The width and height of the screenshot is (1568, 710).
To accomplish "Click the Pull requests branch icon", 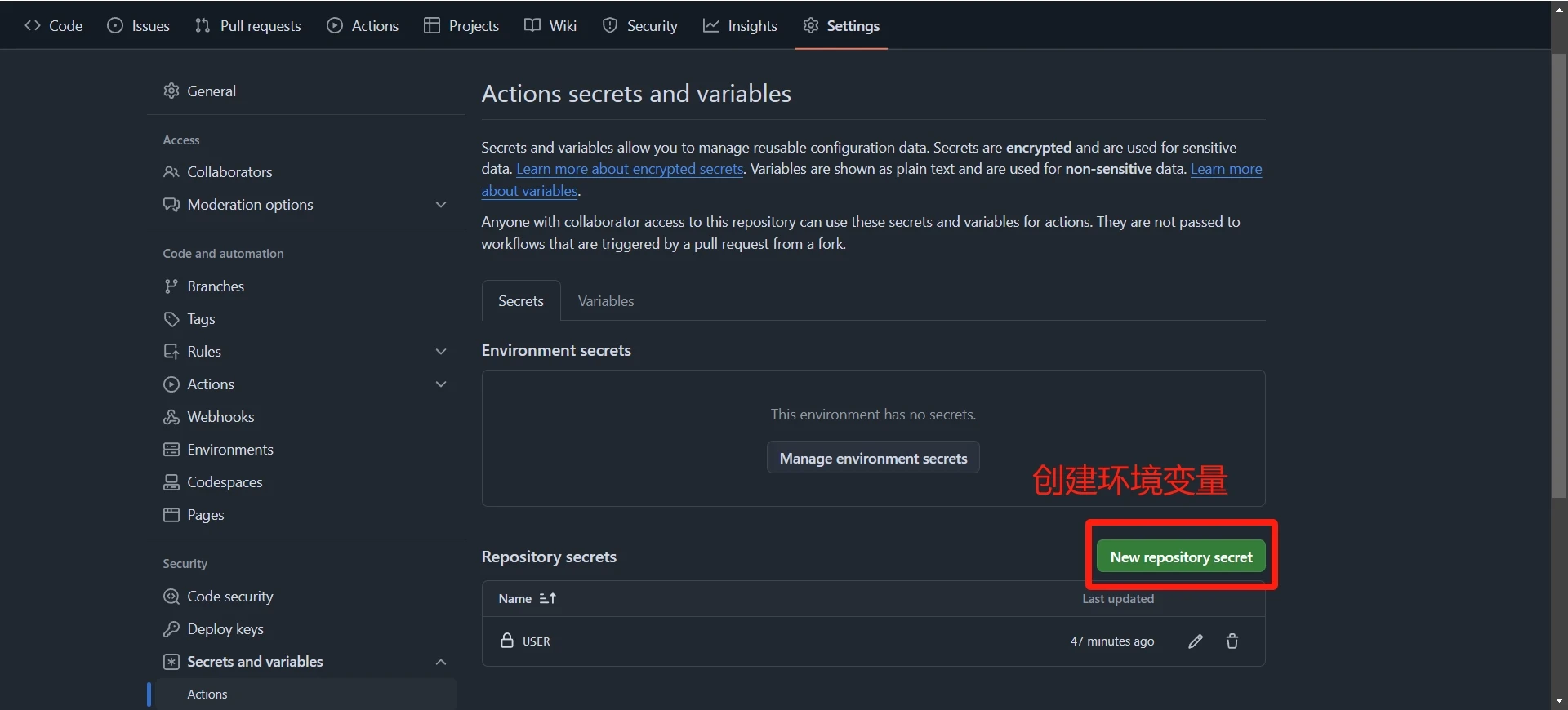I will tap(203, 25).
